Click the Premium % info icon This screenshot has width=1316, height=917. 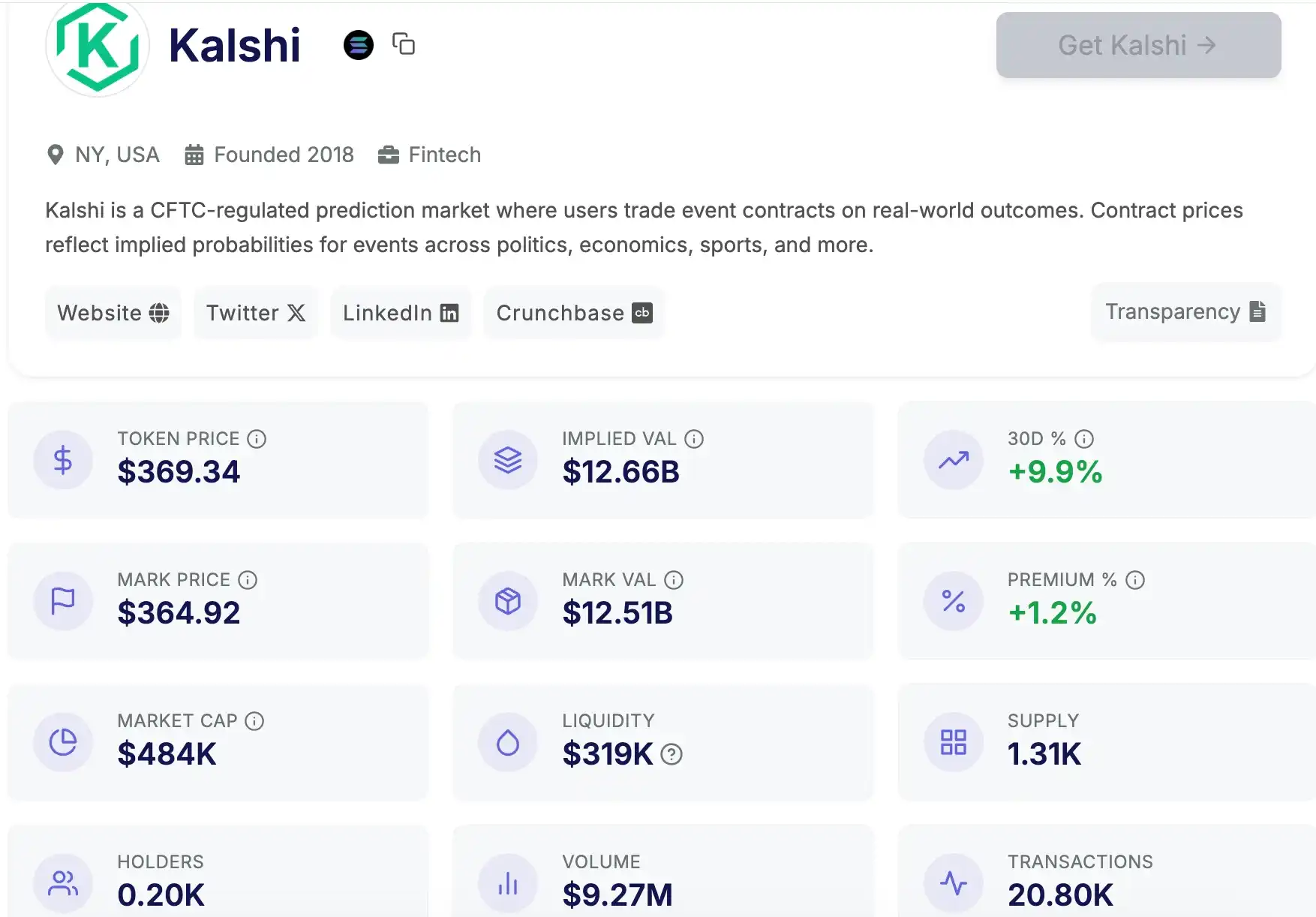[x=1135, y=580]
